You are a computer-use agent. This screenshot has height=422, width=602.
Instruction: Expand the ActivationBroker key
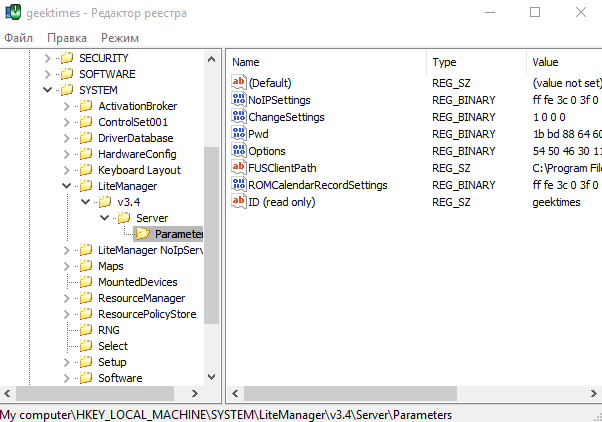66,106
